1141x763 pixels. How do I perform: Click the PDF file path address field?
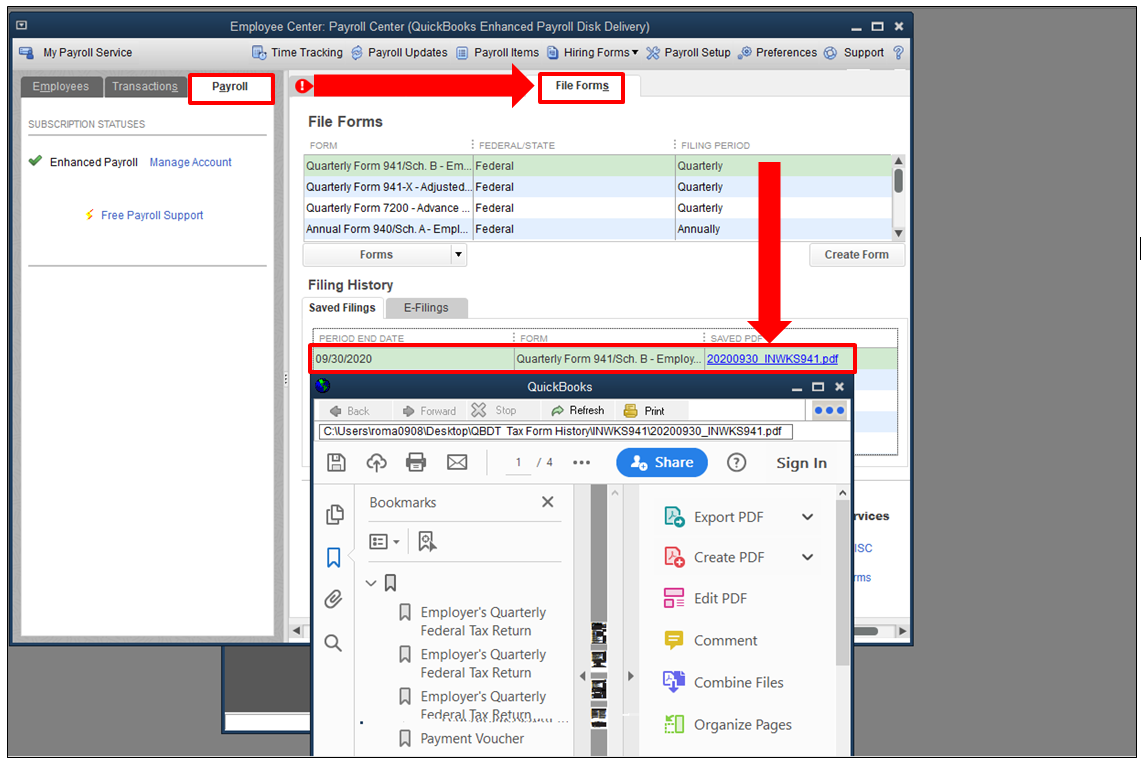tap(555, 431)
